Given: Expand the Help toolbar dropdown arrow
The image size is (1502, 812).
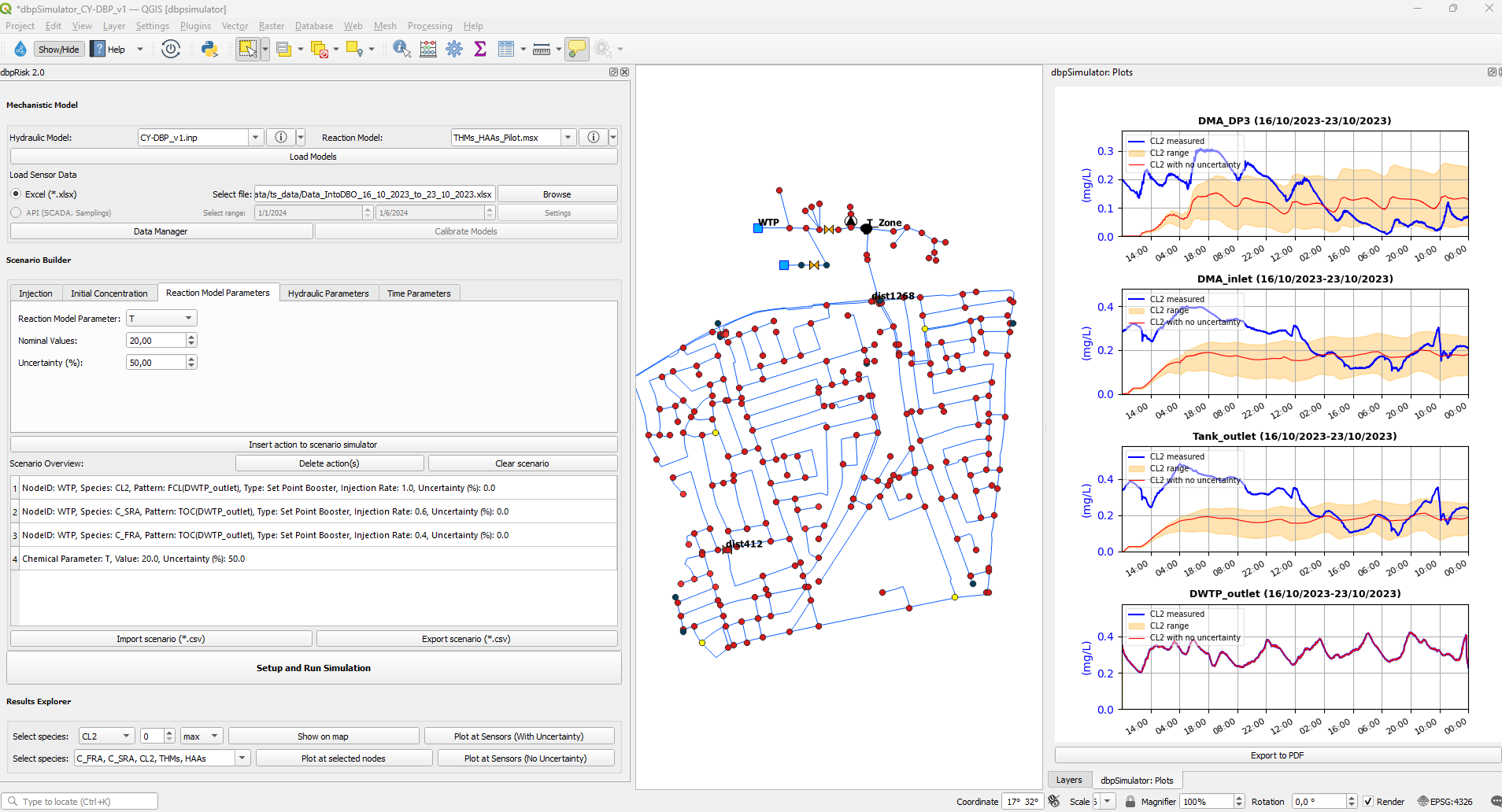Looking at the screenshot, I should (140, 49).
